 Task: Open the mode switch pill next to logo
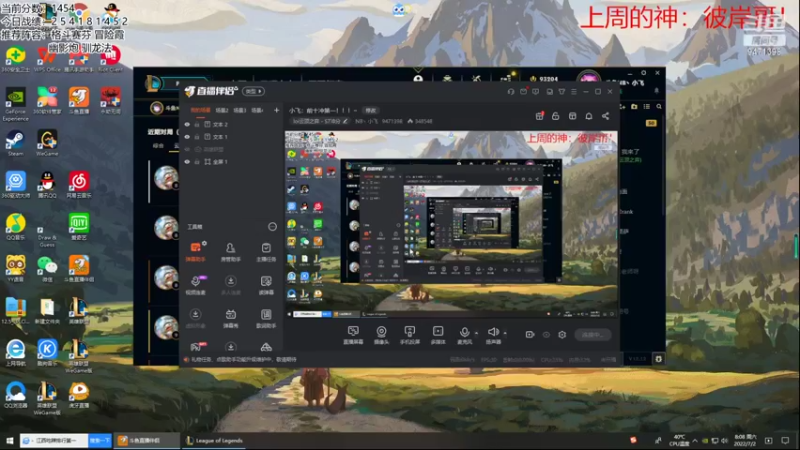click(x=254, y=91)
